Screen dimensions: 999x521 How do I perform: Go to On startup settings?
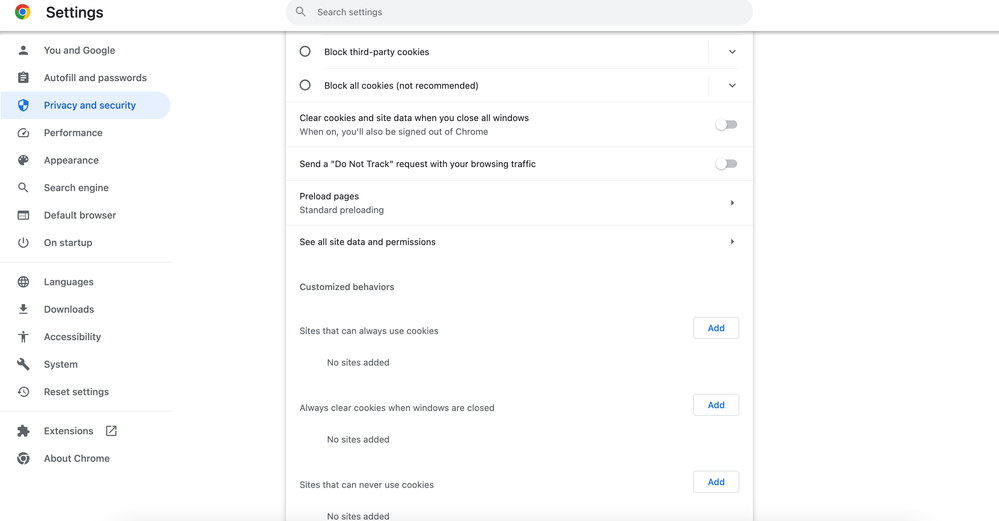(x=68, y=243)
